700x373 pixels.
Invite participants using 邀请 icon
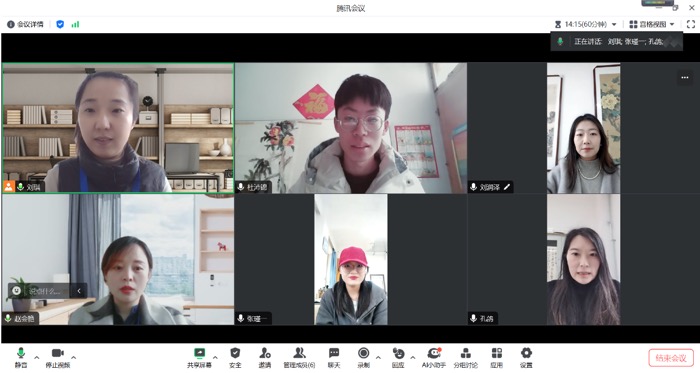pyautogui.click(x=265, y=357)
